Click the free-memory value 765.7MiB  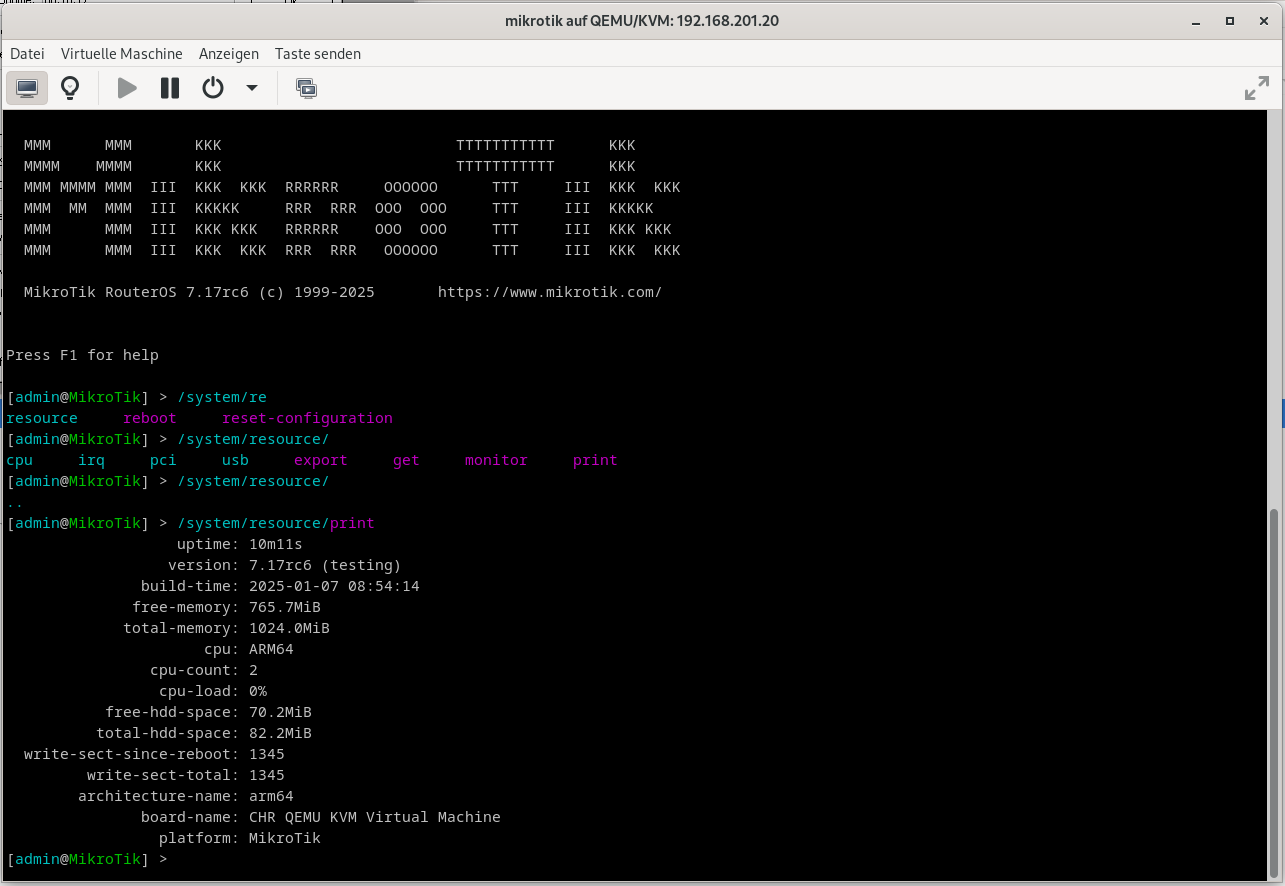coord(285,607)
